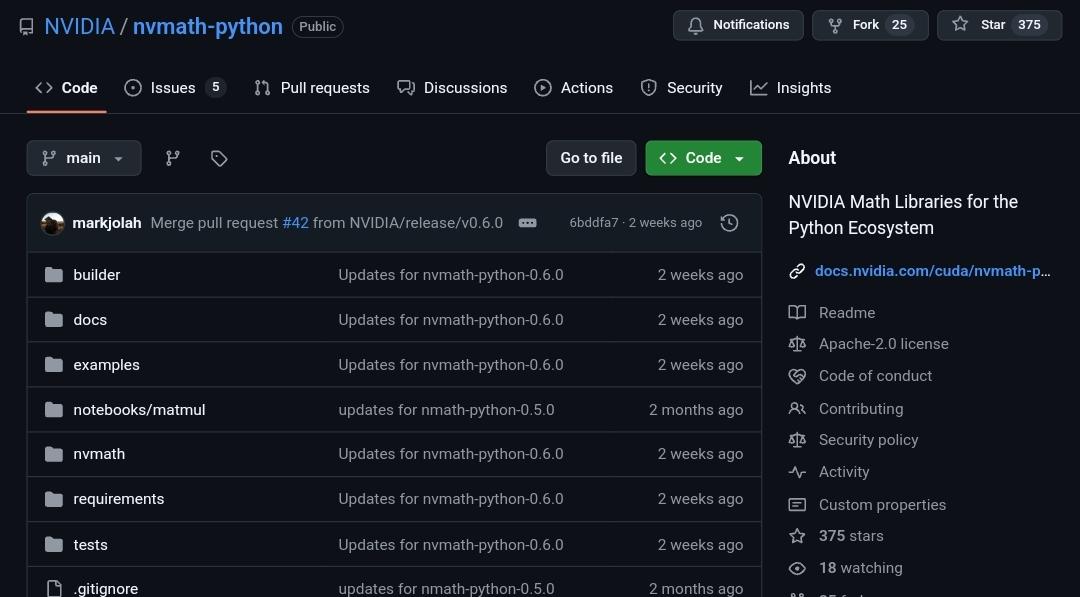1080x597 pixels.
Task: Open the docs.nvidia.com documentation link
Action: [x=931, y=271]
